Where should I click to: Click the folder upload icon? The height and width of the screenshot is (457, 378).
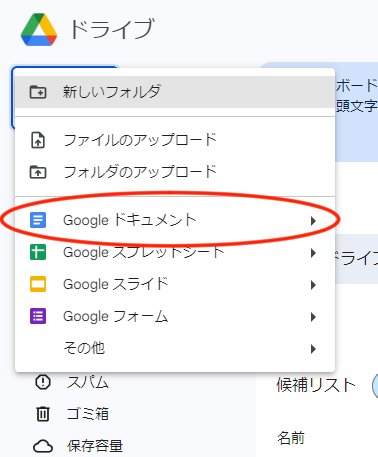[38, 172]
